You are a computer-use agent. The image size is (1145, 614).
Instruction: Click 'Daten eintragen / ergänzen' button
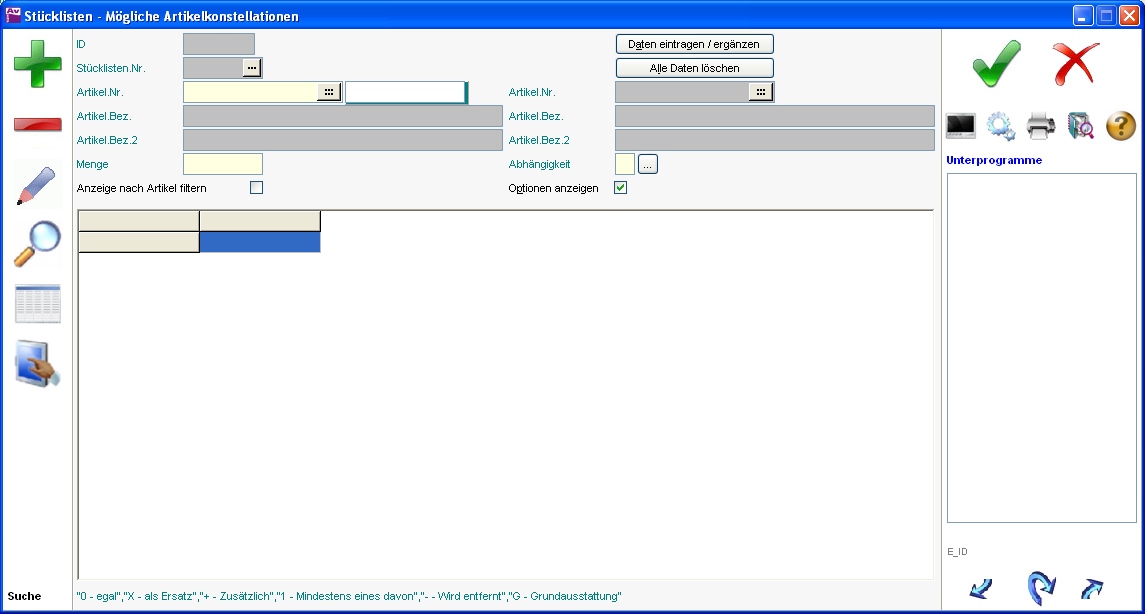pos(694,44)
